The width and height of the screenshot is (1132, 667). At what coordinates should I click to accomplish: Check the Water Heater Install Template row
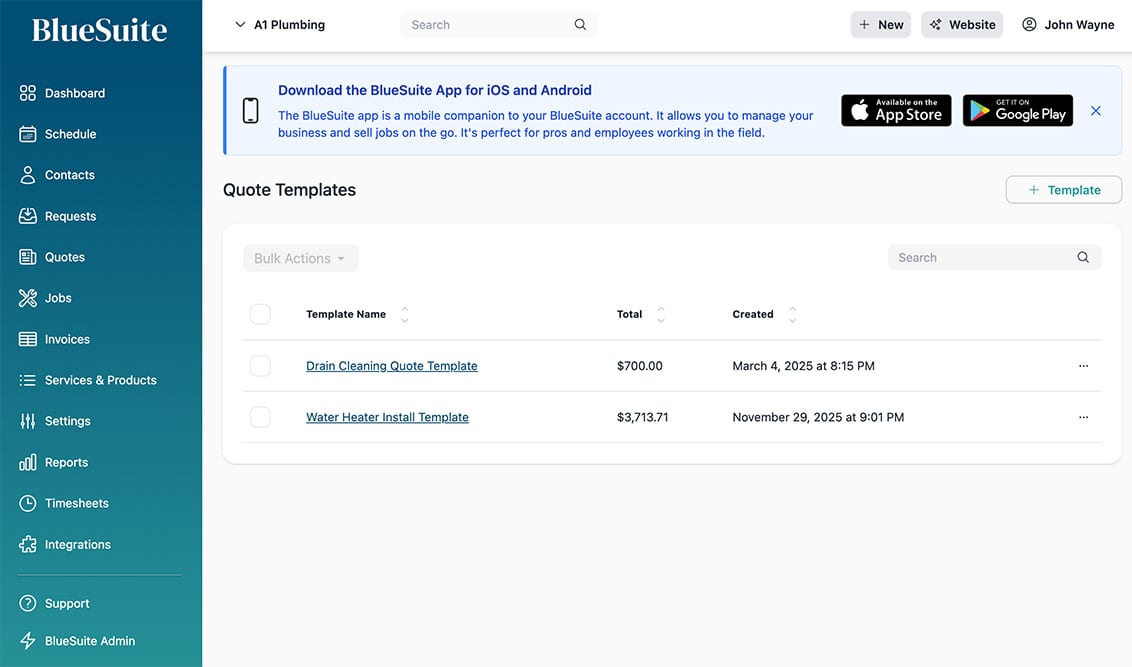(260, 417)
